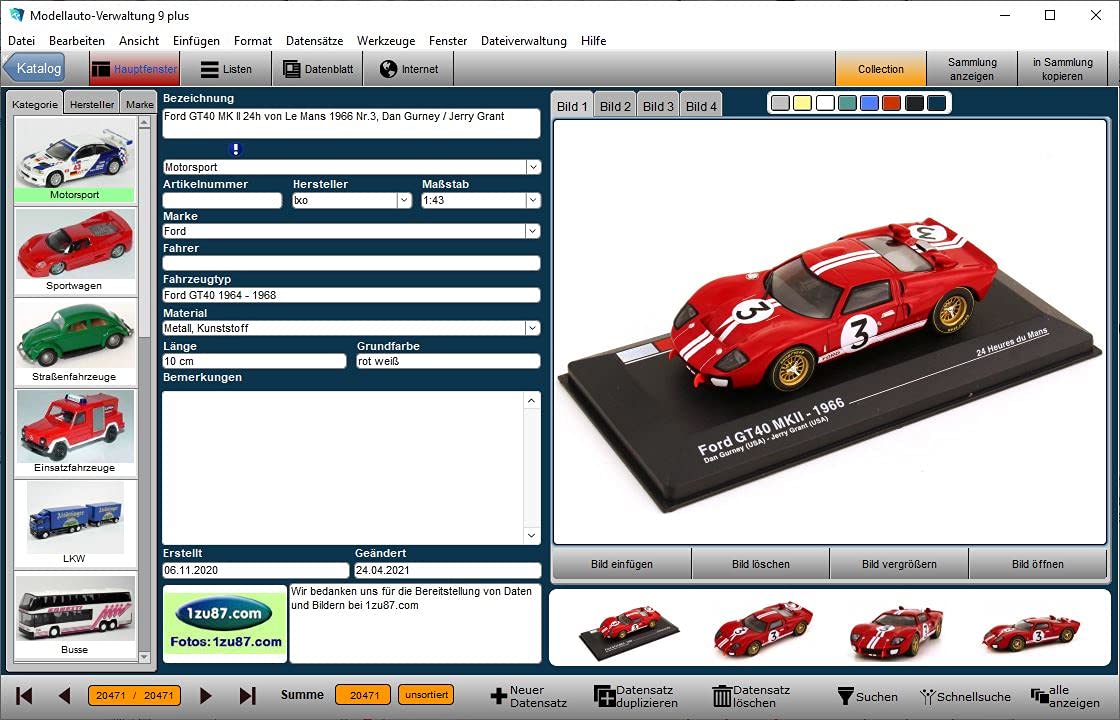Viewport: 1120px width, 720px height.
Task: Select the white background color swatch
Action: 825,104
